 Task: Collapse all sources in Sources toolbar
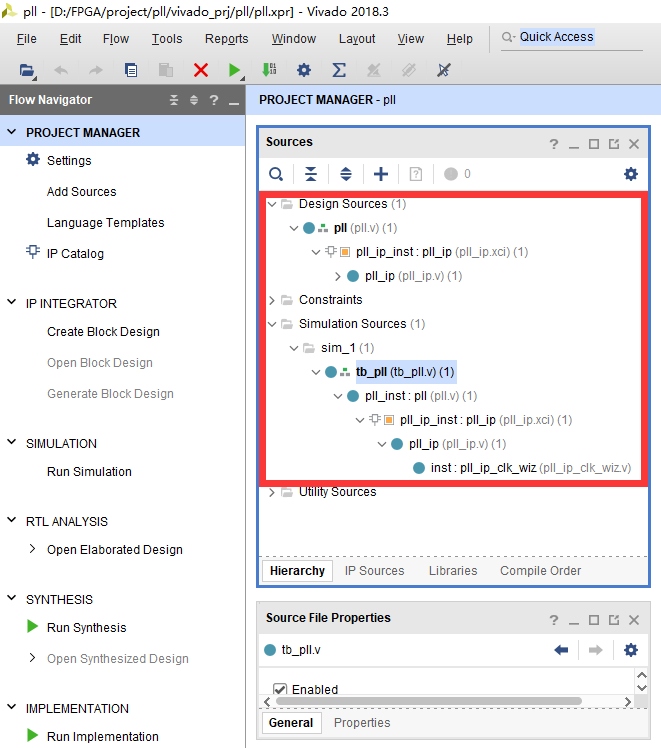[311, 174]
